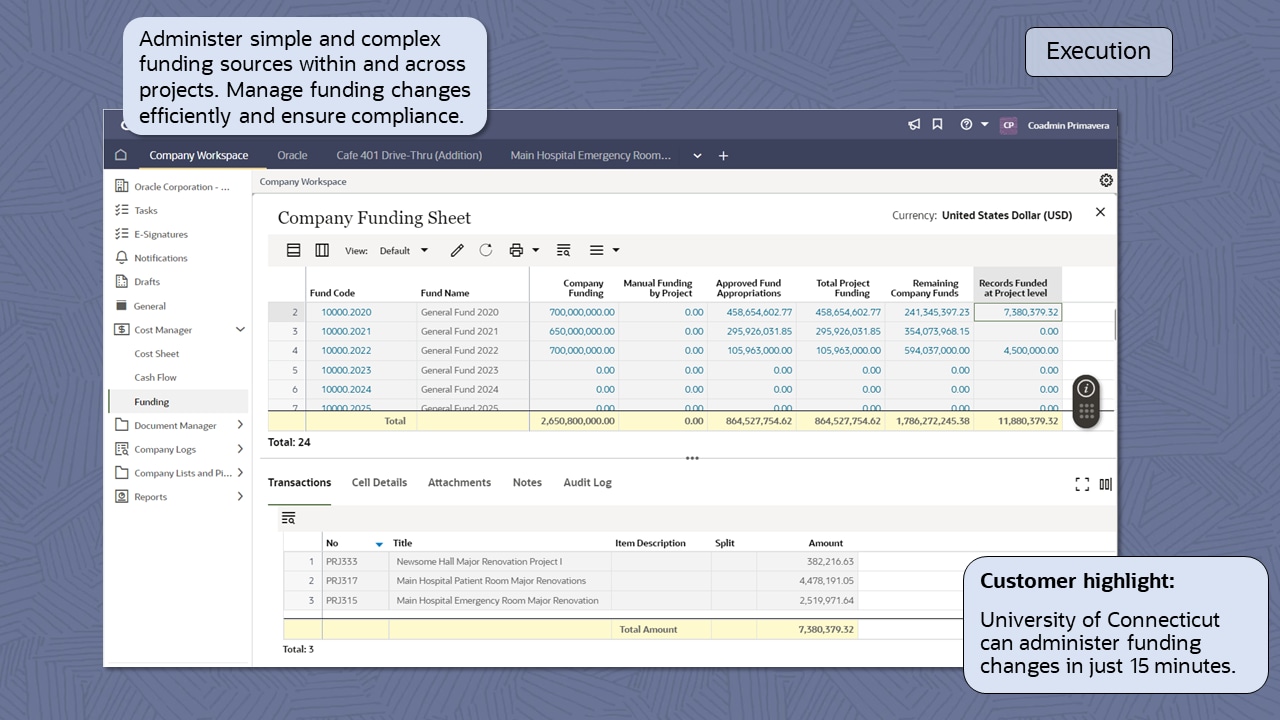Expand the print options dropdown arrow
This screenshot has height=720, width=1280.
[x=536, y=251]
